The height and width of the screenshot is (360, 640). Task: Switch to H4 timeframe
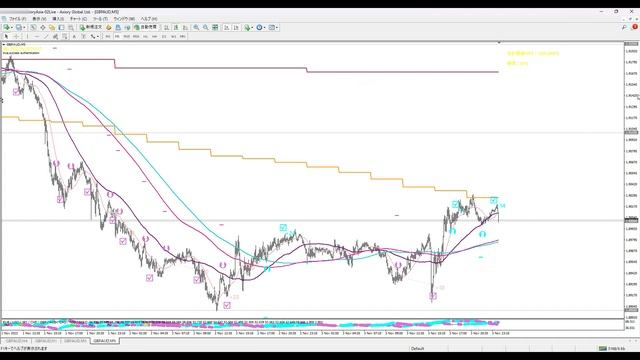point(155,36)
